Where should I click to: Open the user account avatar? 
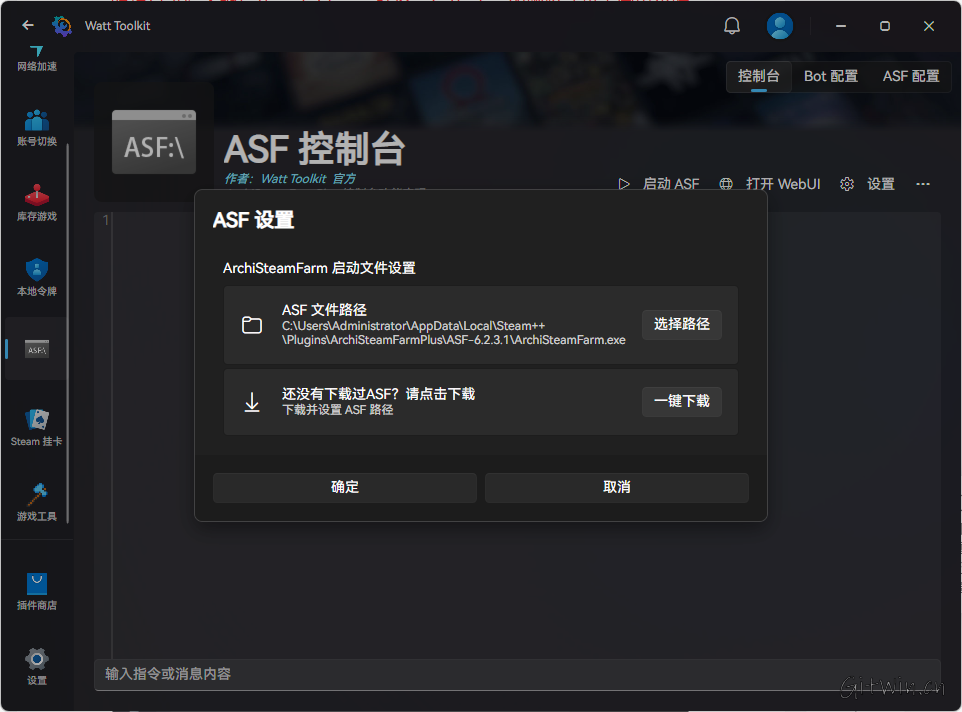[779, 26]
